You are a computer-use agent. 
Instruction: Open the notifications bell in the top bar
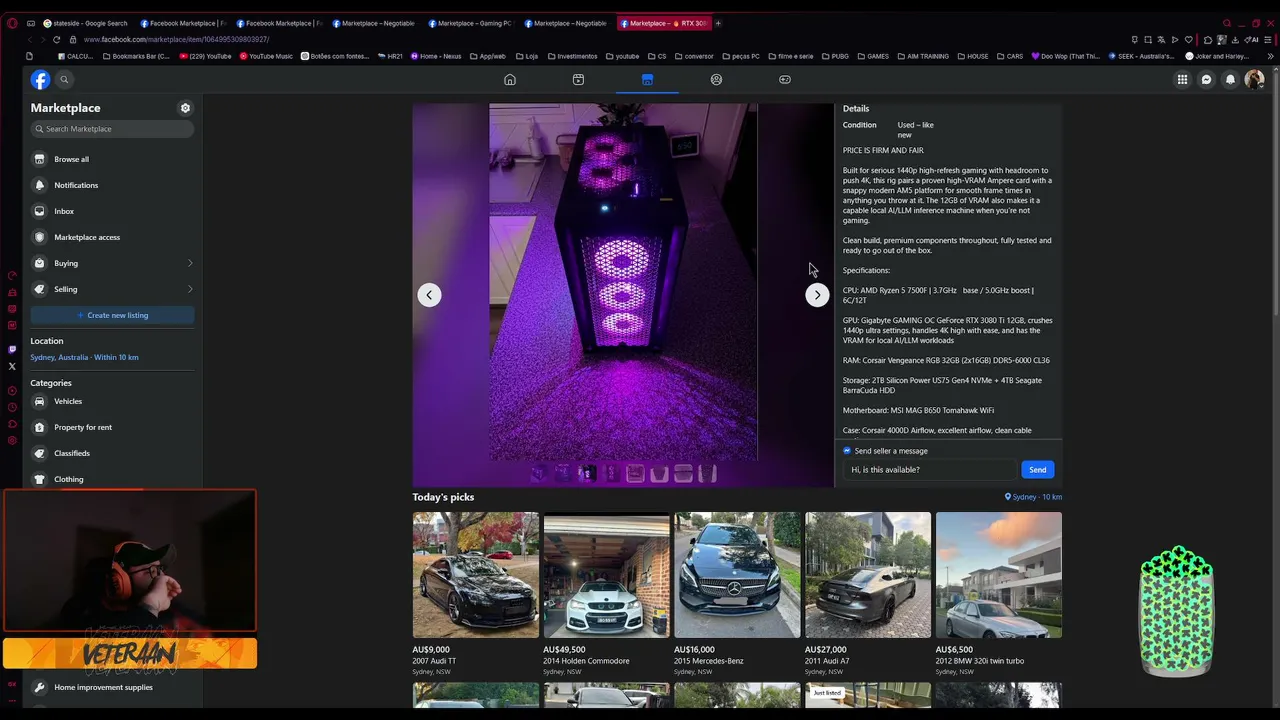coord(1230,79)
